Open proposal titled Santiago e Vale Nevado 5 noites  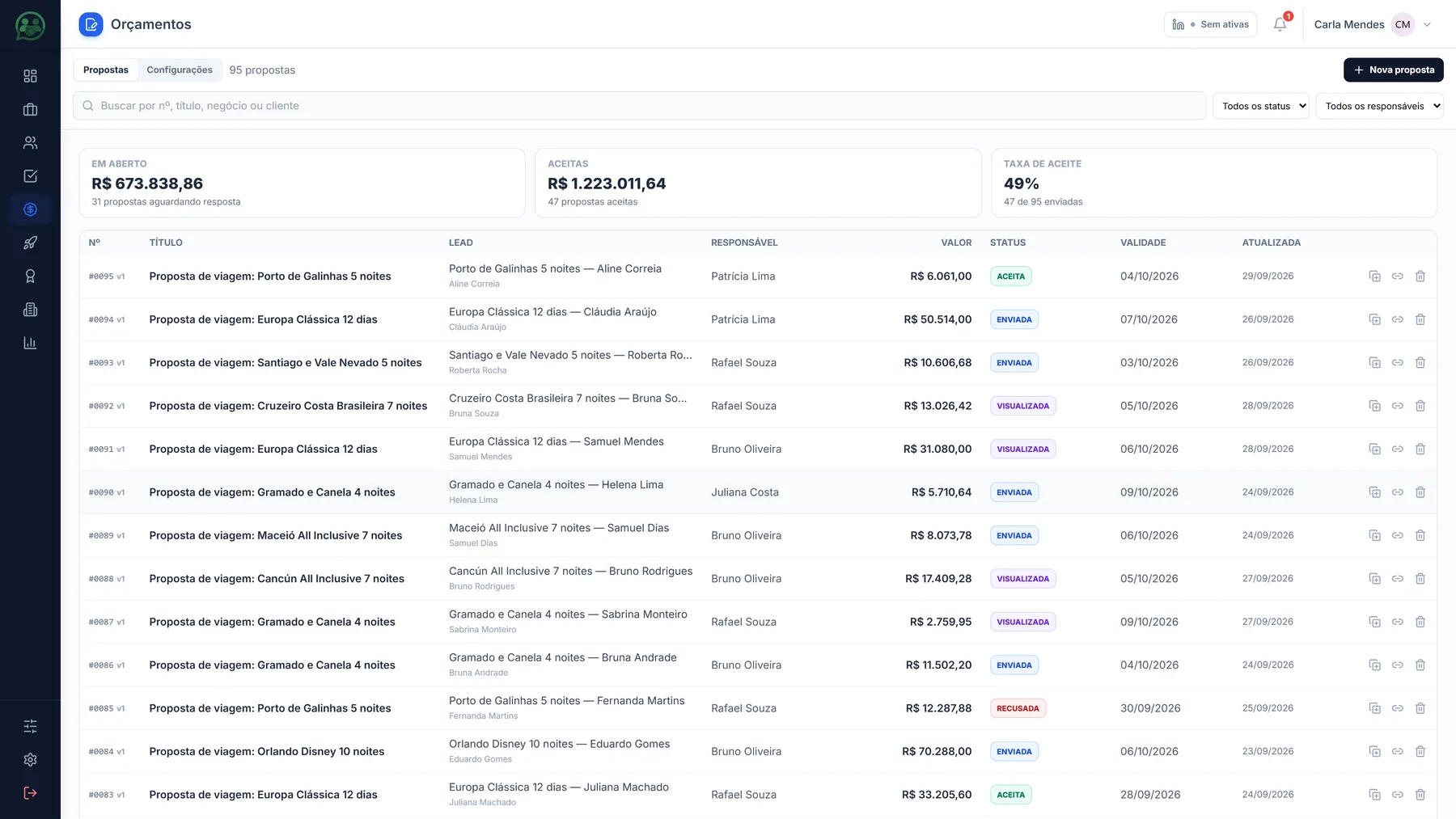coord(286,362)
